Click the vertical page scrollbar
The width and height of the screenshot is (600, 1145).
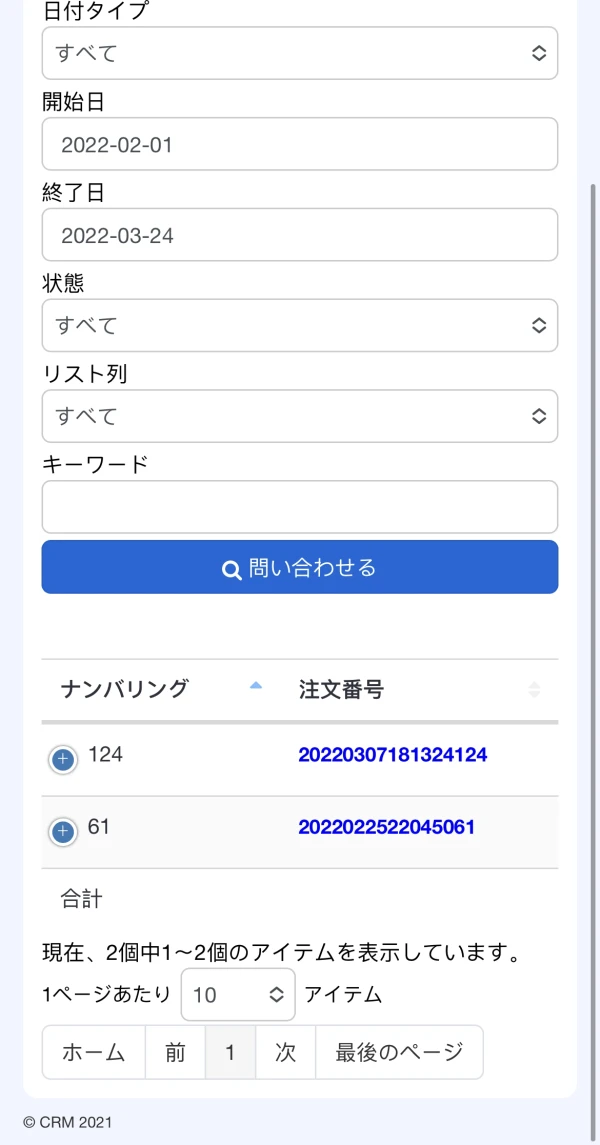593,600
